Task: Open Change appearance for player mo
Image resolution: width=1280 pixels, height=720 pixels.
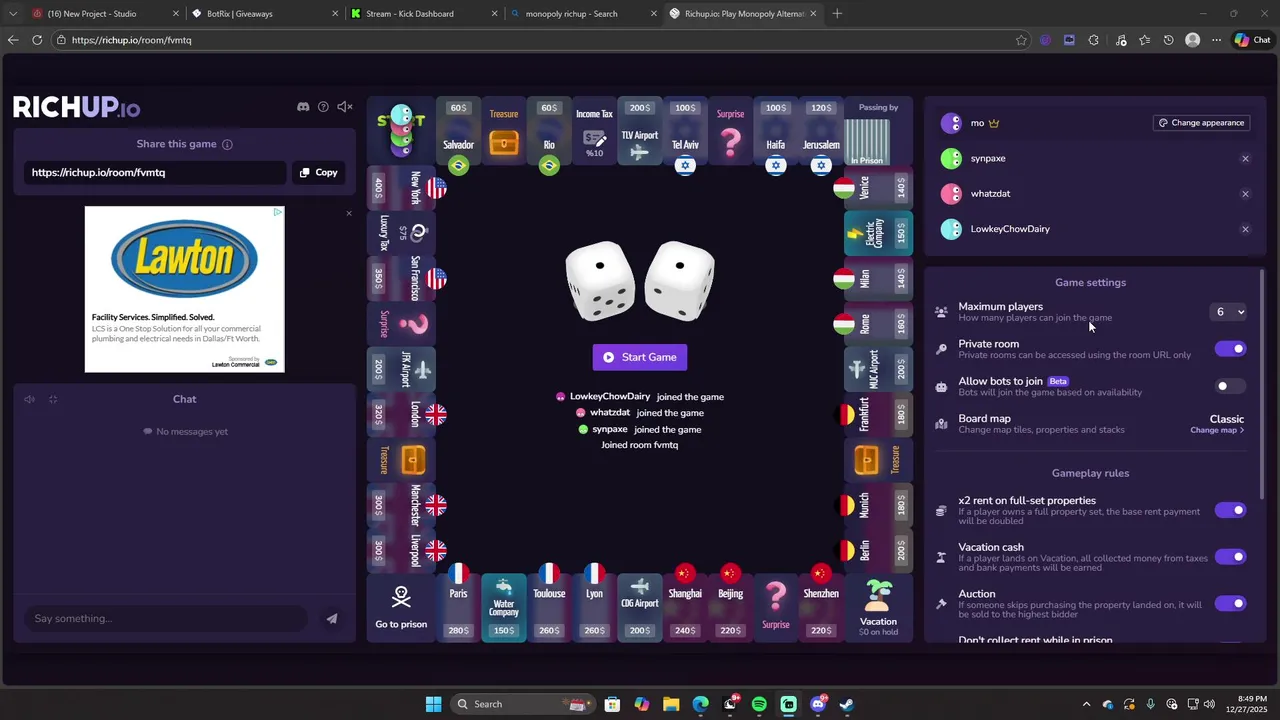Action: [1201, 123]
